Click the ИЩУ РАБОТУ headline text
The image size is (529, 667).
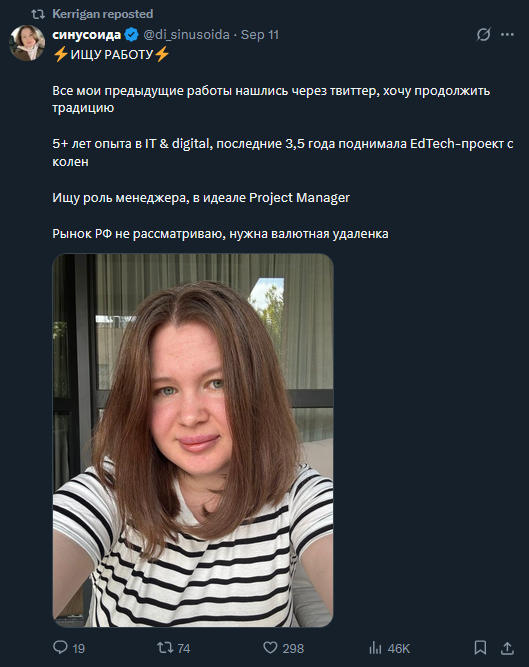tap(111, 54)
